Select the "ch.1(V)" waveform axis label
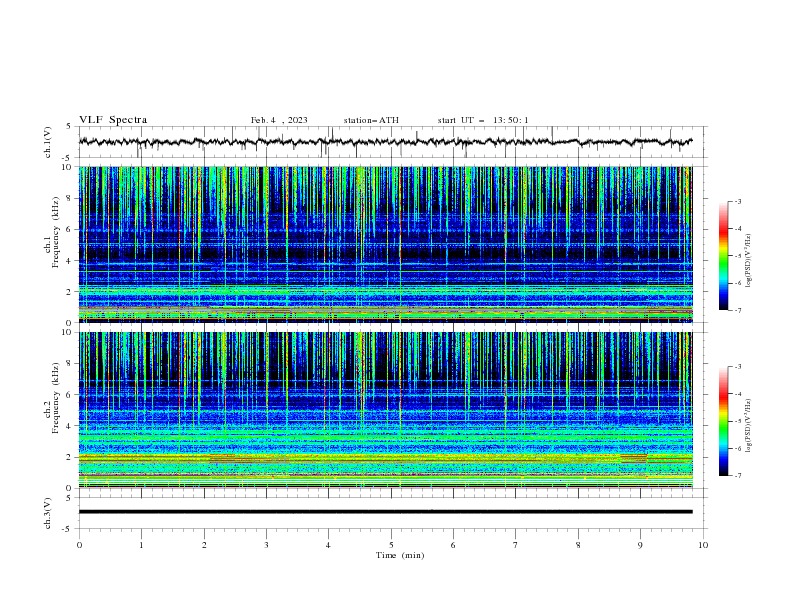The image size is (792, 612). tap(48, 142)
